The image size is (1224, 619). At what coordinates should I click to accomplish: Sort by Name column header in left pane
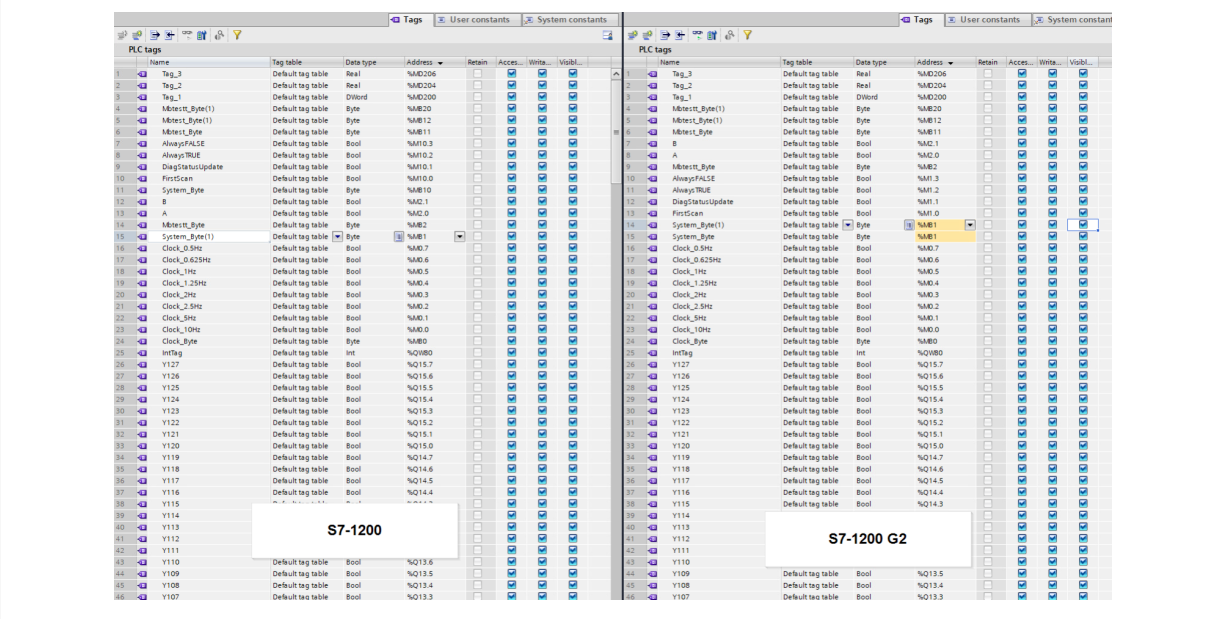(208, 62)
